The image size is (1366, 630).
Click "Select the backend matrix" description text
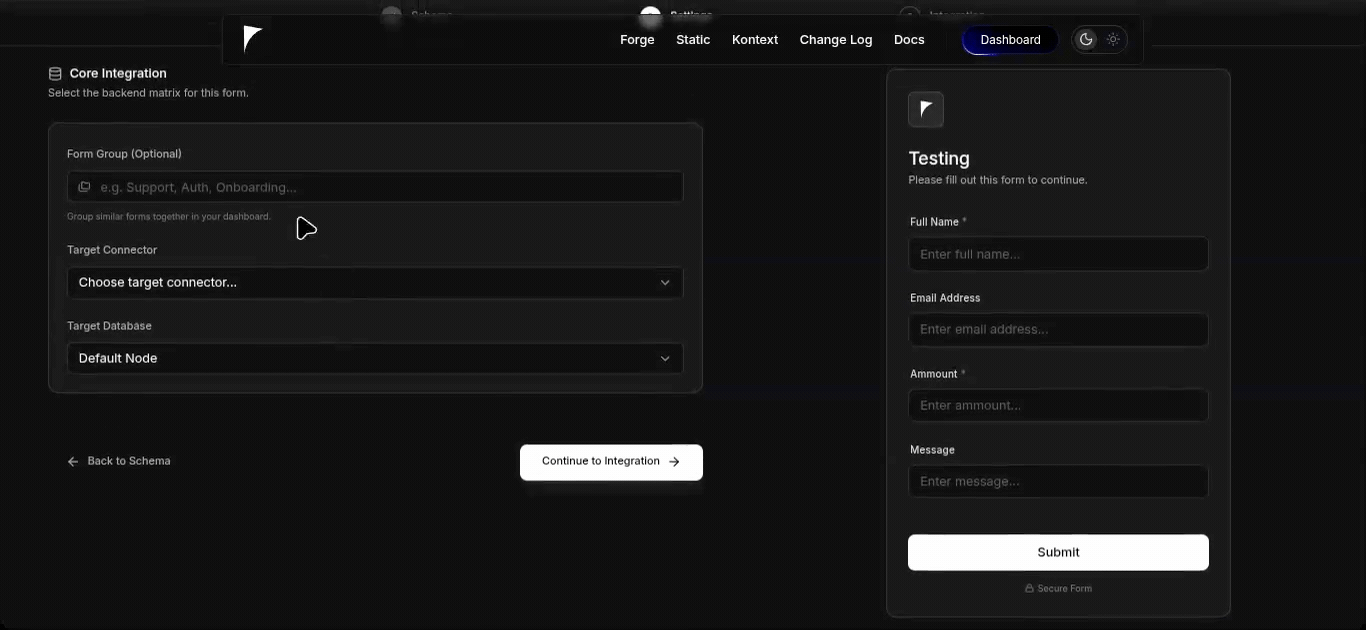click(148, 93)
